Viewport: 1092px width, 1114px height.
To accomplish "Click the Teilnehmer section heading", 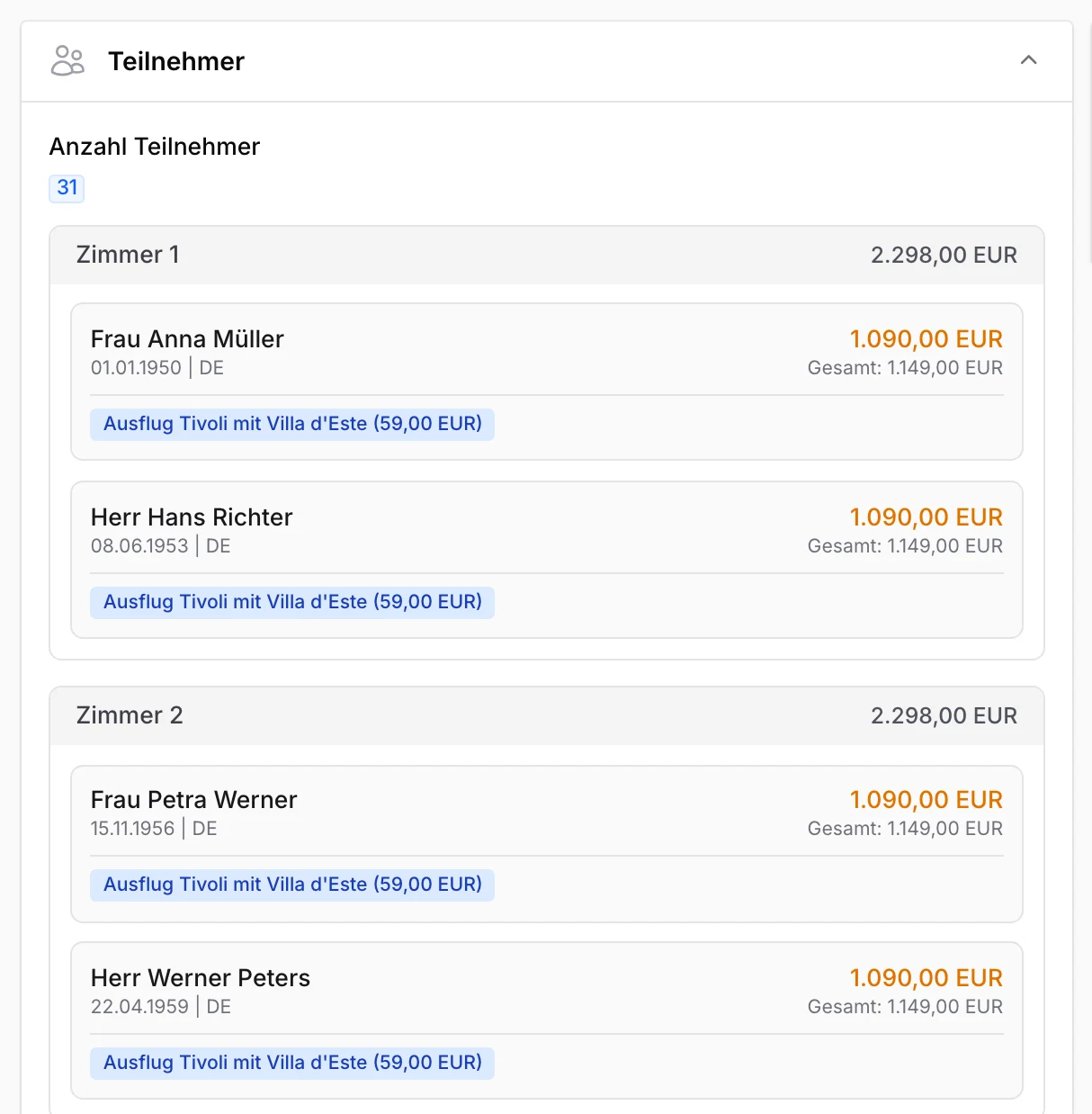I will (176, 61).
